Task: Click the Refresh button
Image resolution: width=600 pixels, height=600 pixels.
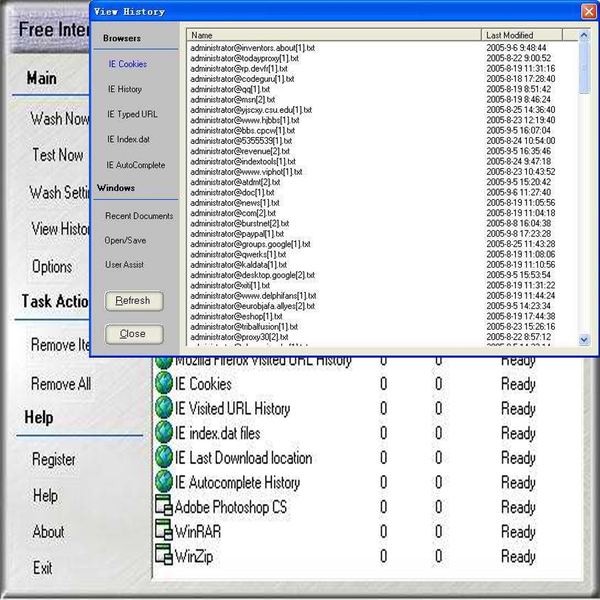Action: [134, 301]
